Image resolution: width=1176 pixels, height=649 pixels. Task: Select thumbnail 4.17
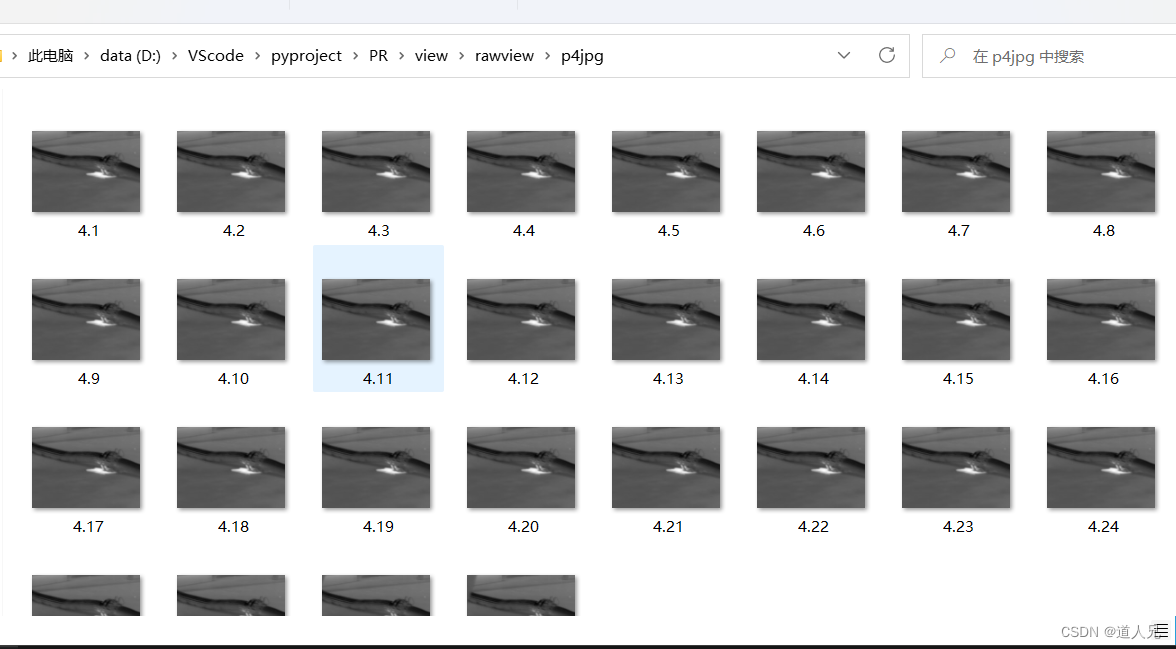[x=86, y=467]
